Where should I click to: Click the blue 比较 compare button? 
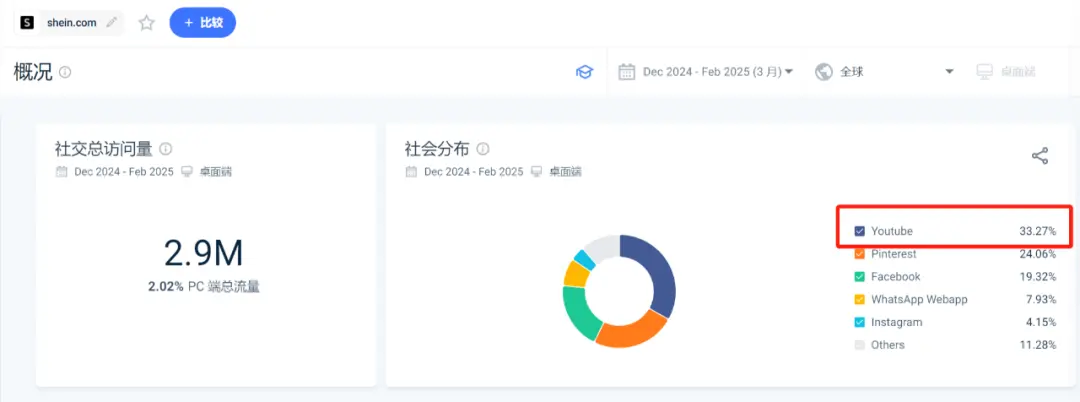tap(203, 22)
